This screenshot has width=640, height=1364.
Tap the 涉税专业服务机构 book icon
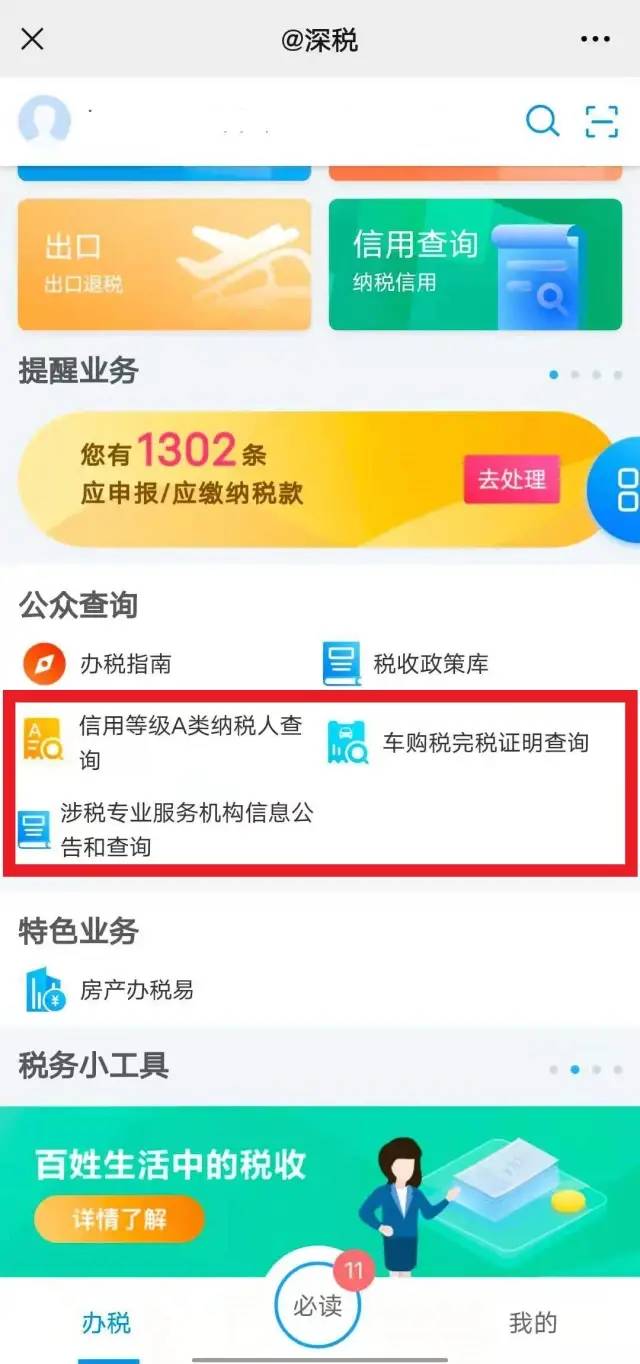click(x=34, y=830)
